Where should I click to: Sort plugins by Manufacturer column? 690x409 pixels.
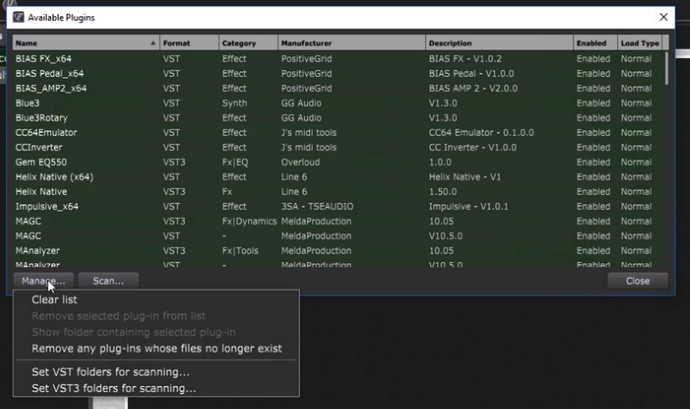(352, 43)
